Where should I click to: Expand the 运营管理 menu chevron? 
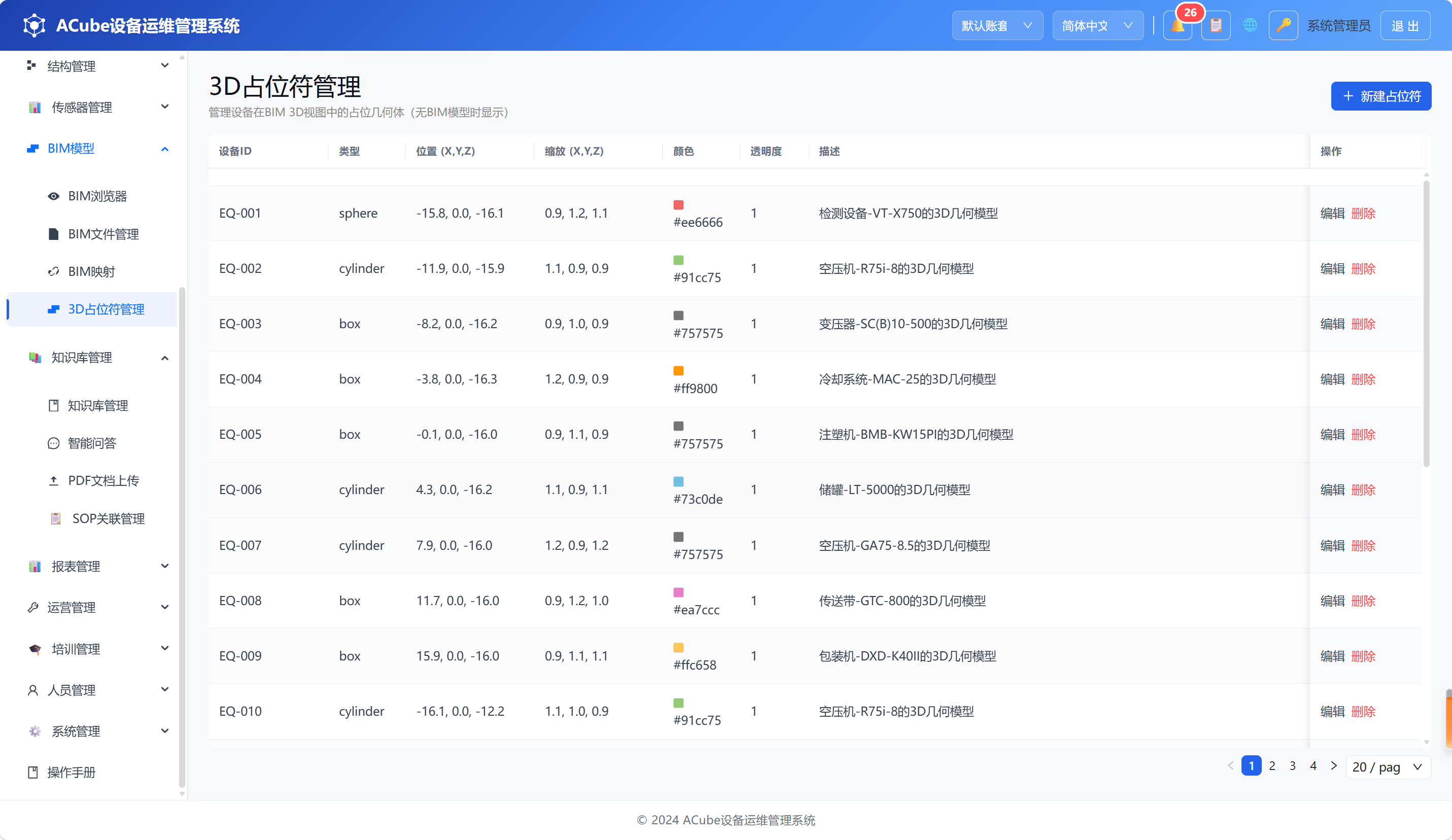tap(165, 607)
